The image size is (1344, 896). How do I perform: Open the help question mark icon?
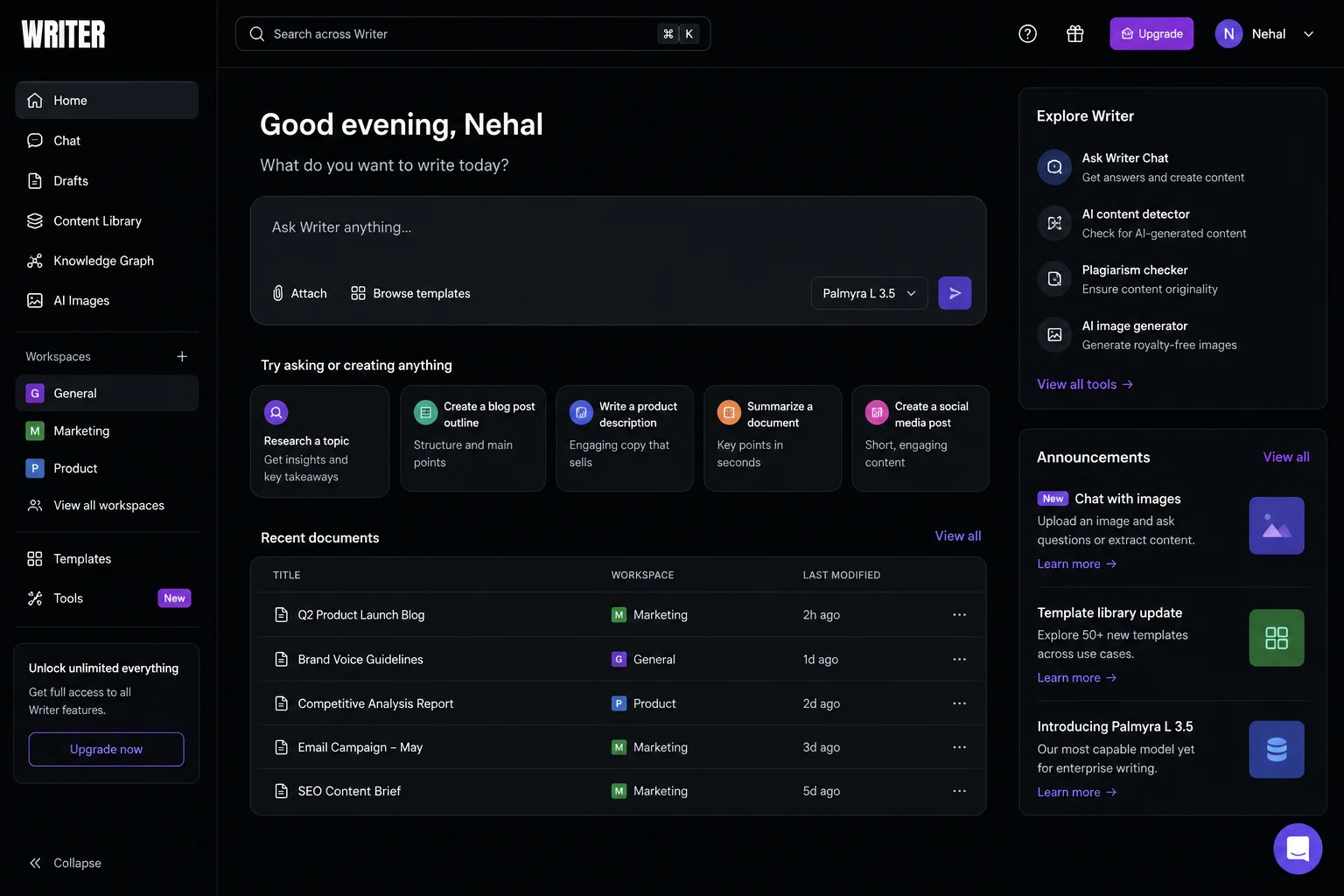[x=1028, y=34]
